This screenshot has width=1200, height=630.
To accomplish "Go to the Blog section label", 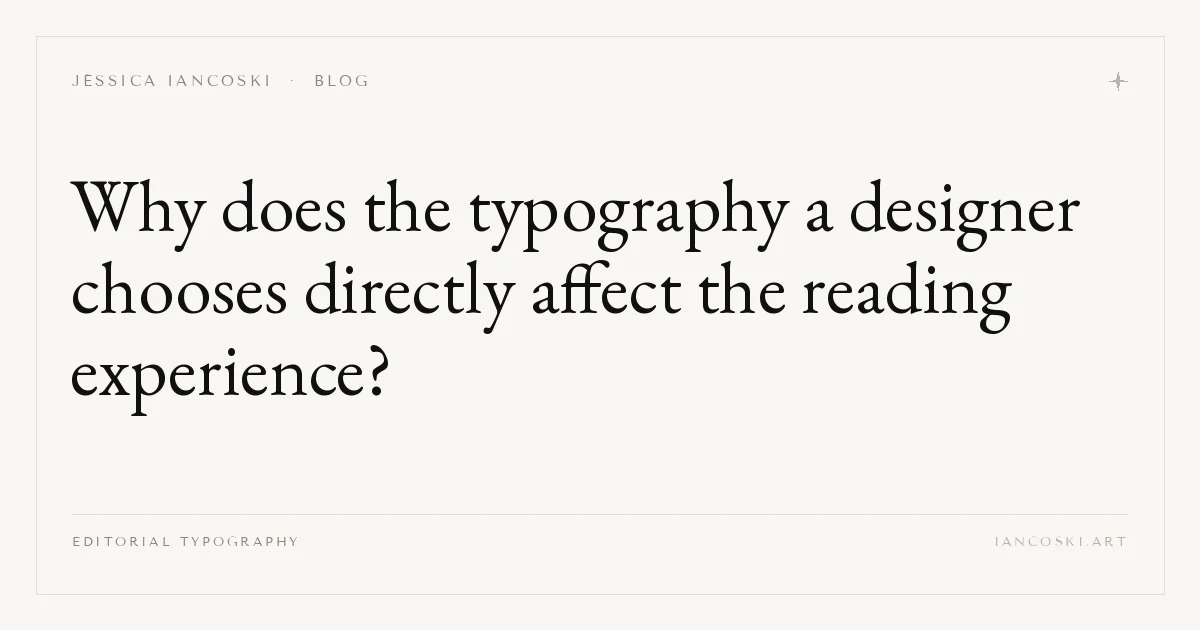I will [341, 81].
